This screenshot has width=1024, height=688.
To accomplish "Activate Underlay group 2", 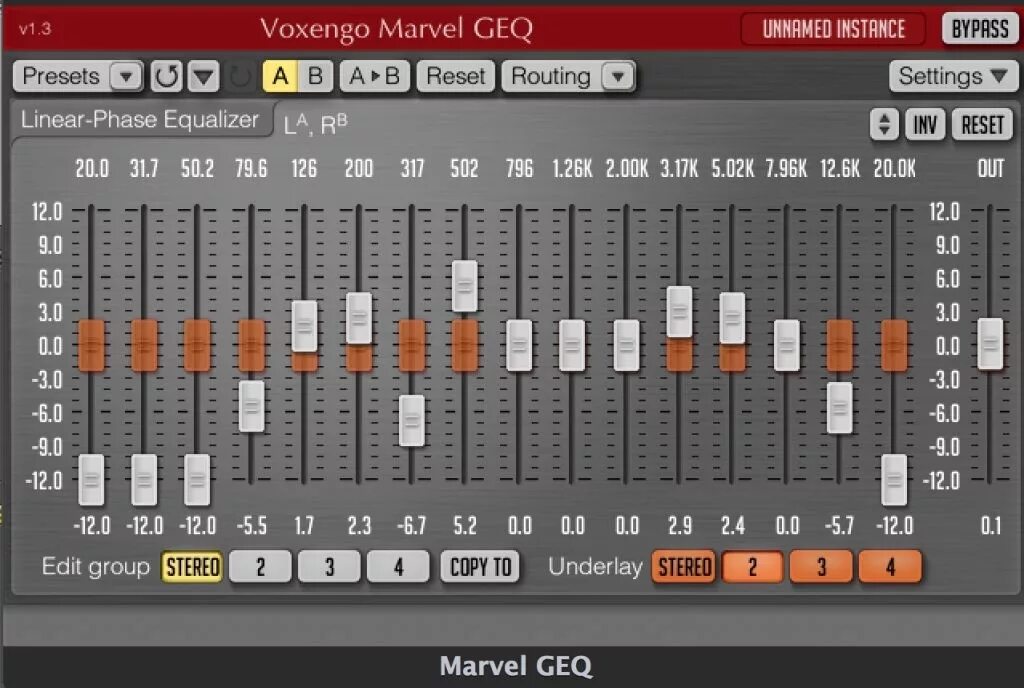I will pyautogui.click(x=752, y=567).
